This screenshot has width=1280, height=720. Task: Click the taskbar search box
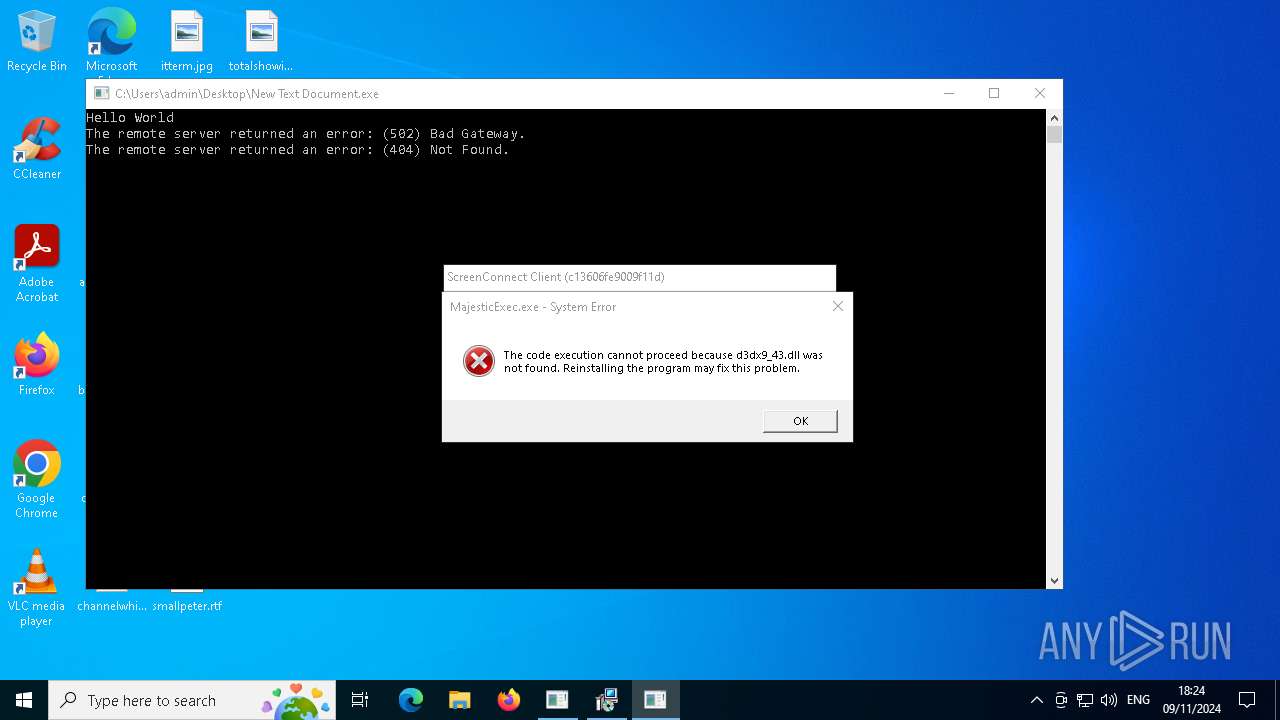pyautogui.click(x=192, y=700)
